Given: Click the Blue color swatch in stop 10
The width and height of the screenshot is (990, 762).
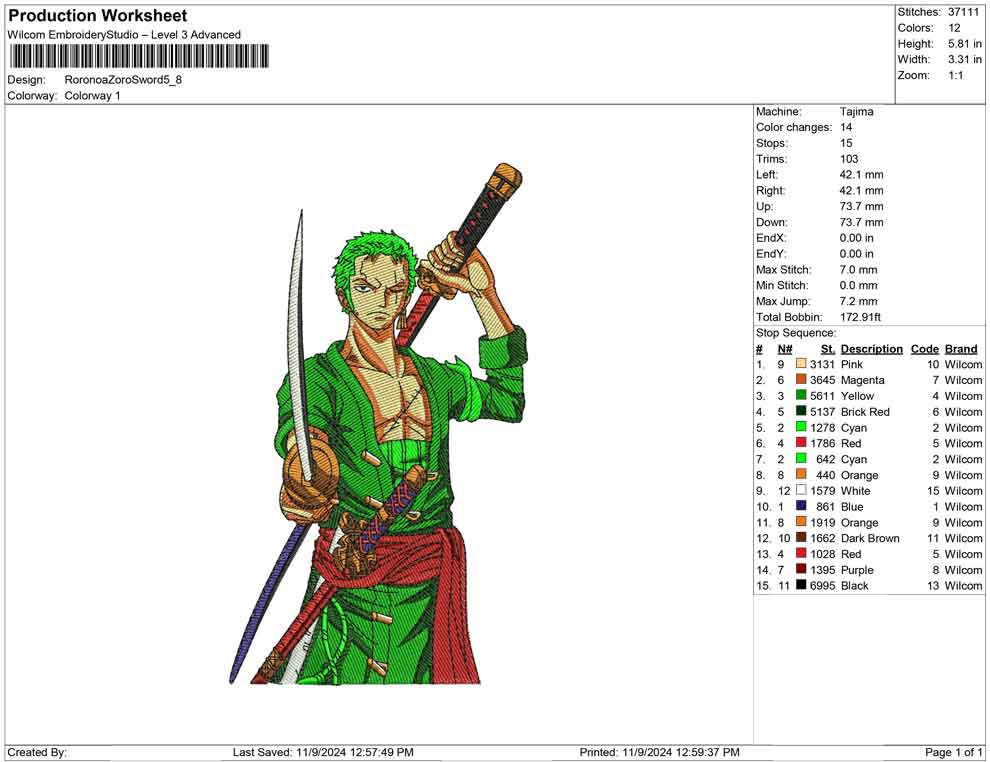Looking at the screenshot, I should tap(801, 507).
